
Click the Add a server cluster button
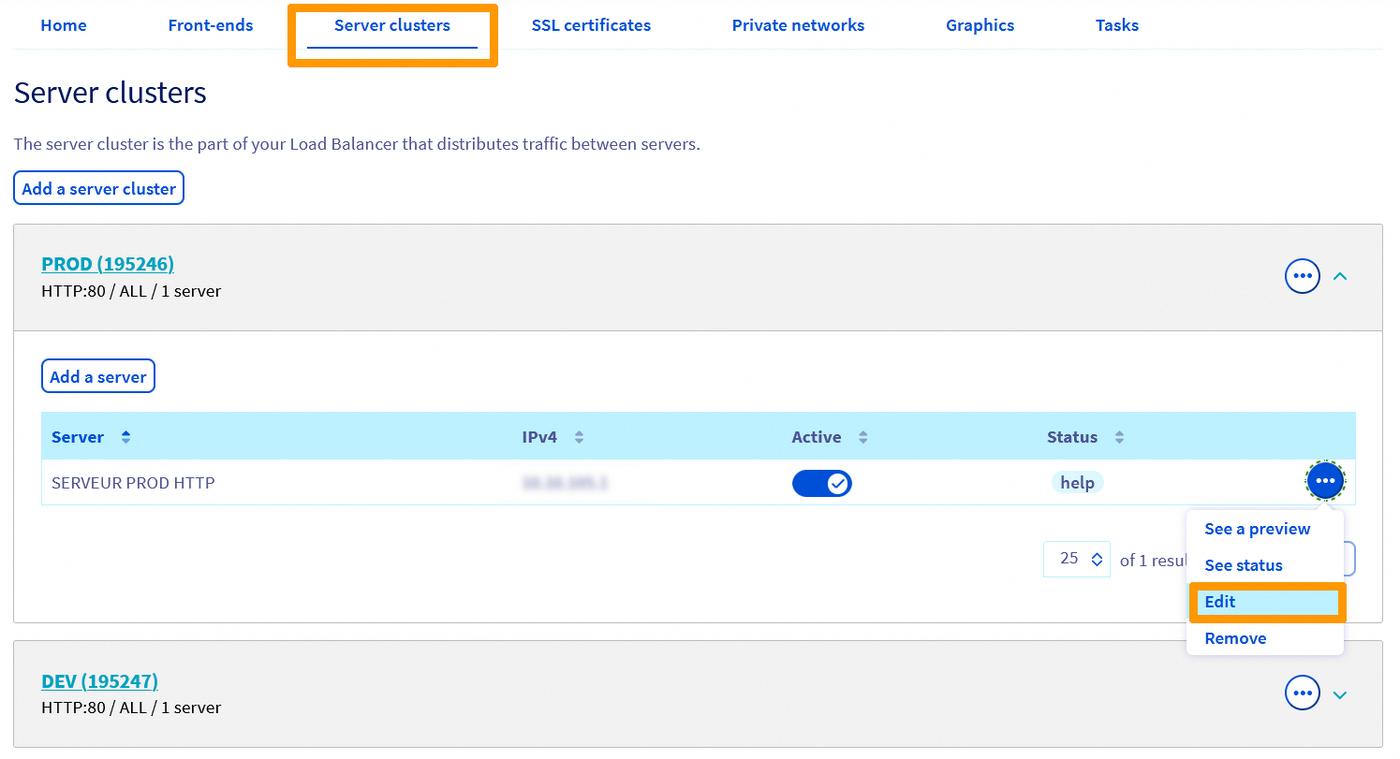(x=99, y=188)
